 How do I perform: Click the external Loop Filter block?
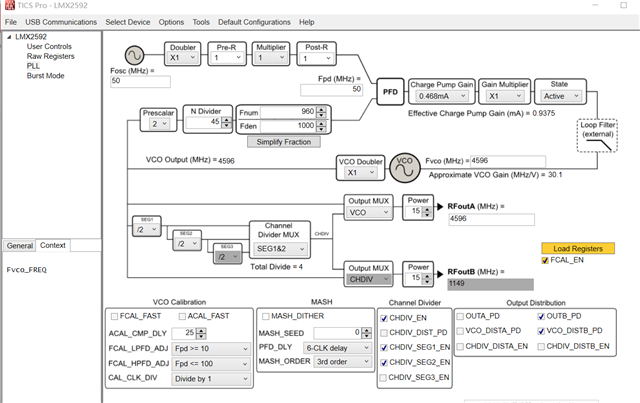point(597,136)
